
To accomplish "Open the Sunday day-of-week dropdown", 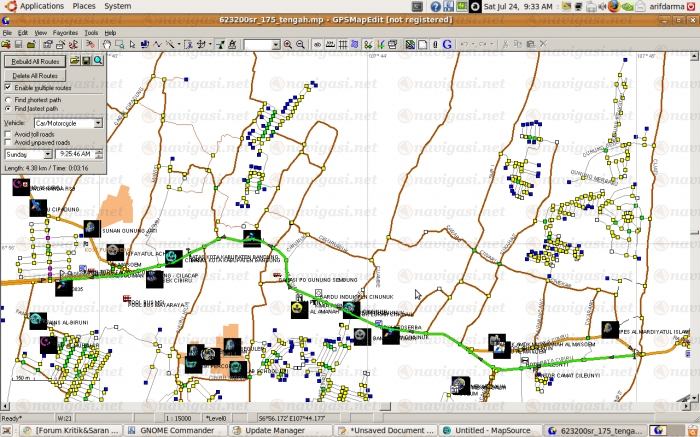I will 49,154.
